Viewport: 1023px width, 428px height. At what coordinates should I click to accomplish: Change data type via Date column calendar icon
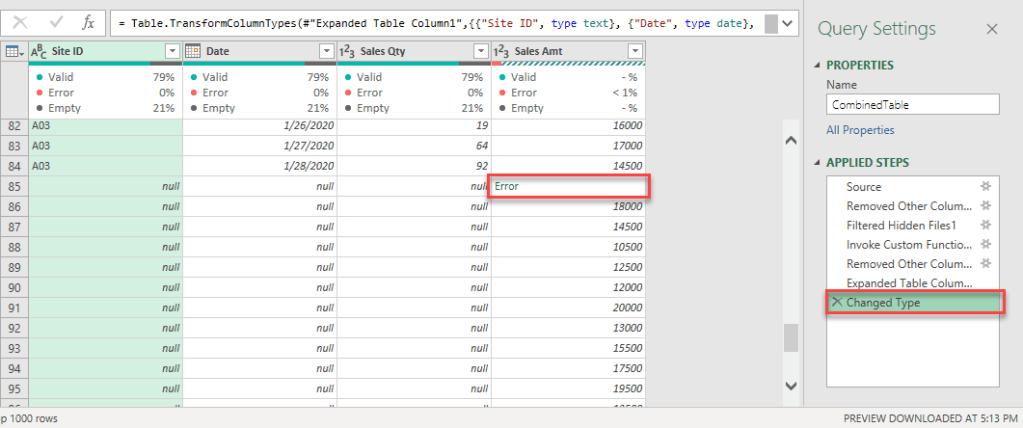tap(194, 51)
